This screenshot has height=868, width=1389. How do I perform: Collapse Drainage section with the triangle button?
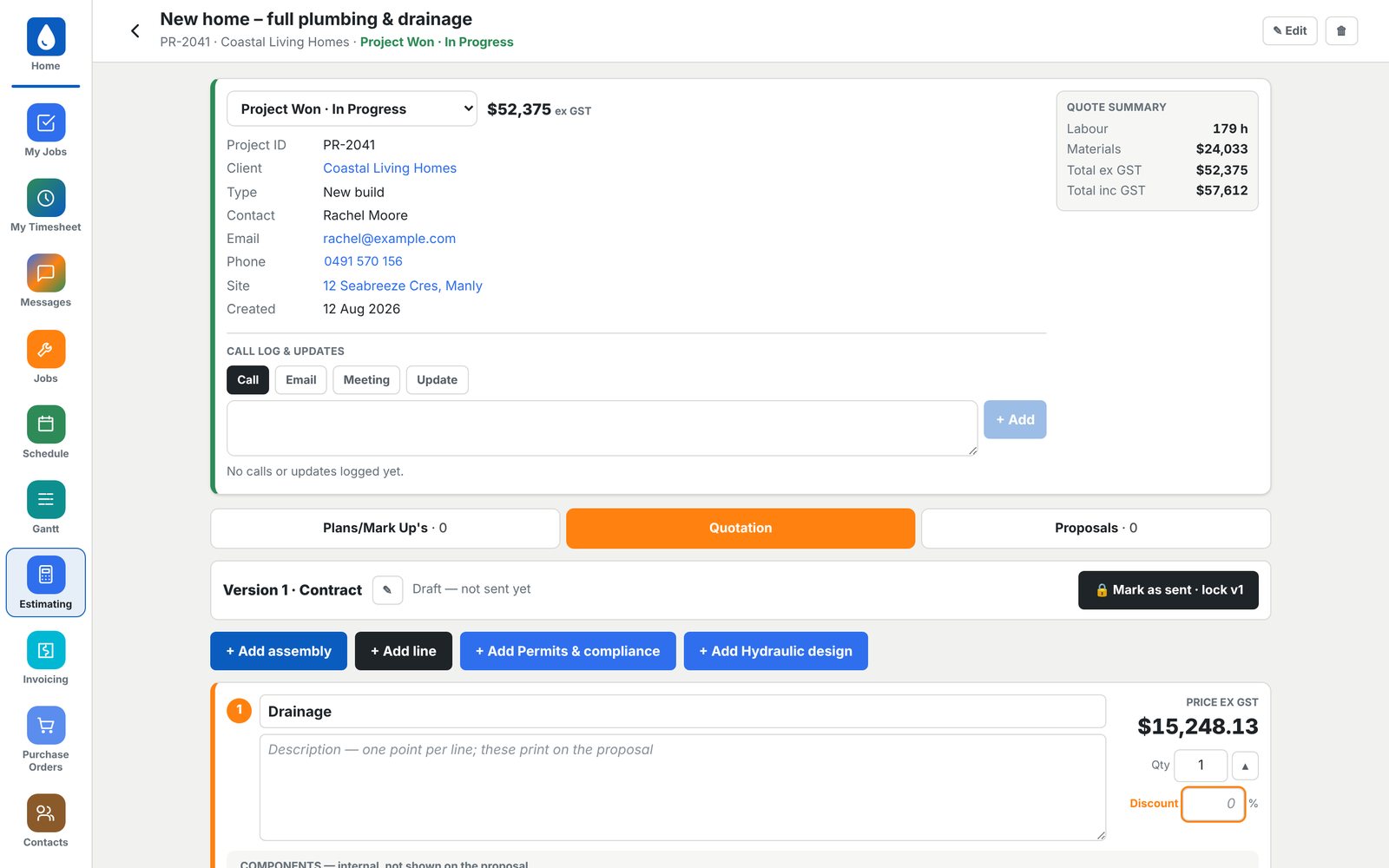(x=1245, y=766)
